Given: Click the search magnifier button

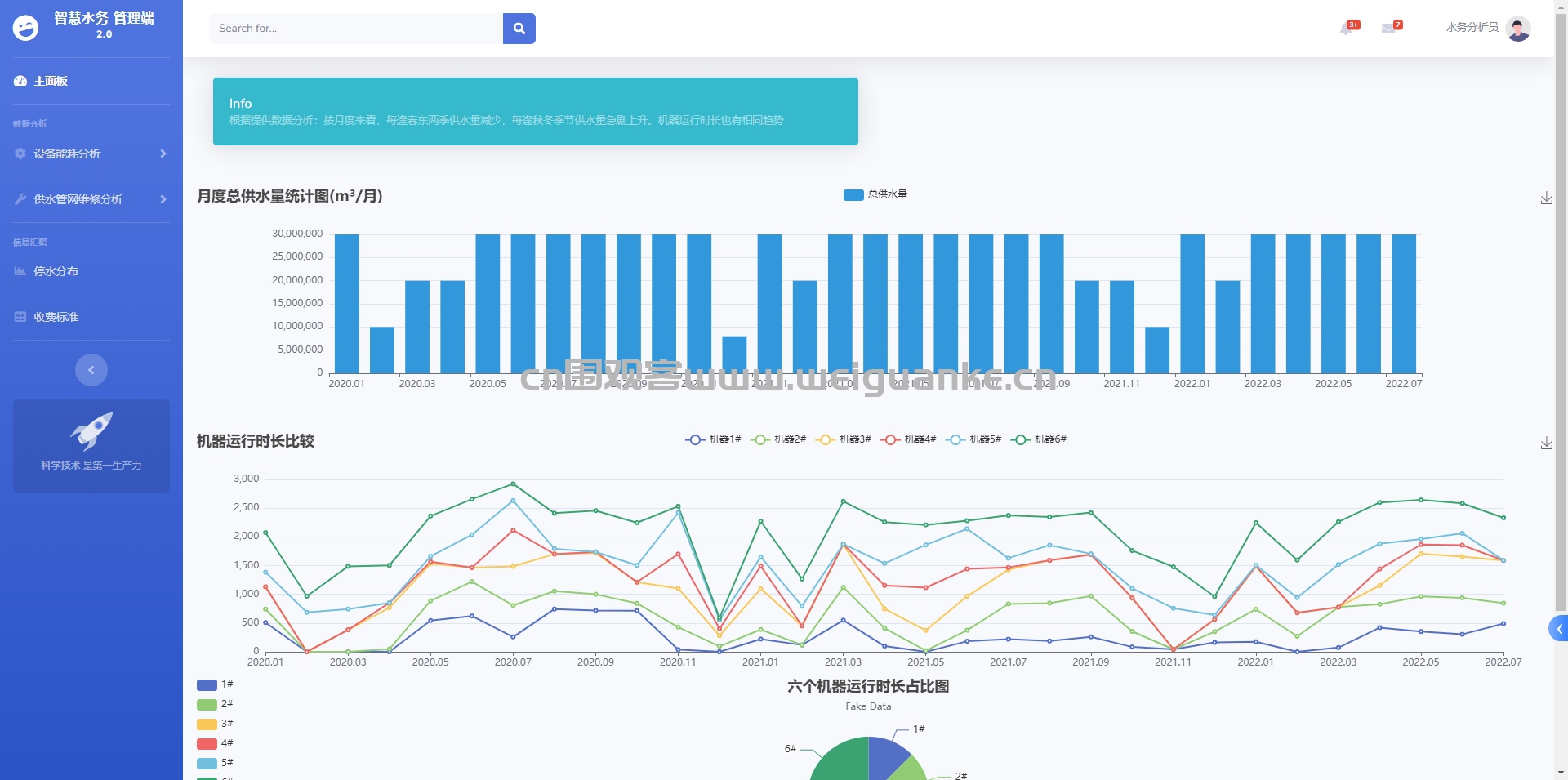Looking at the screenshot, I should [519, 29].
